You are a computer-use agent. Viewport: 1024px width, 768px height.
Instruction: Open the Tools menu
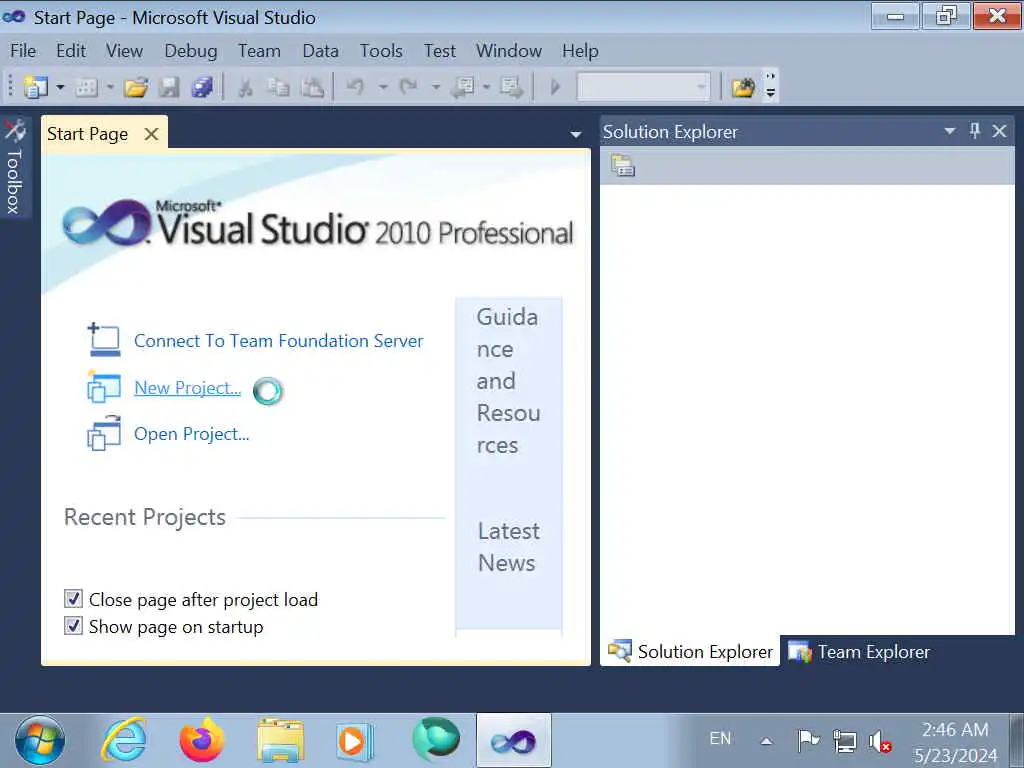coord(381,51)
